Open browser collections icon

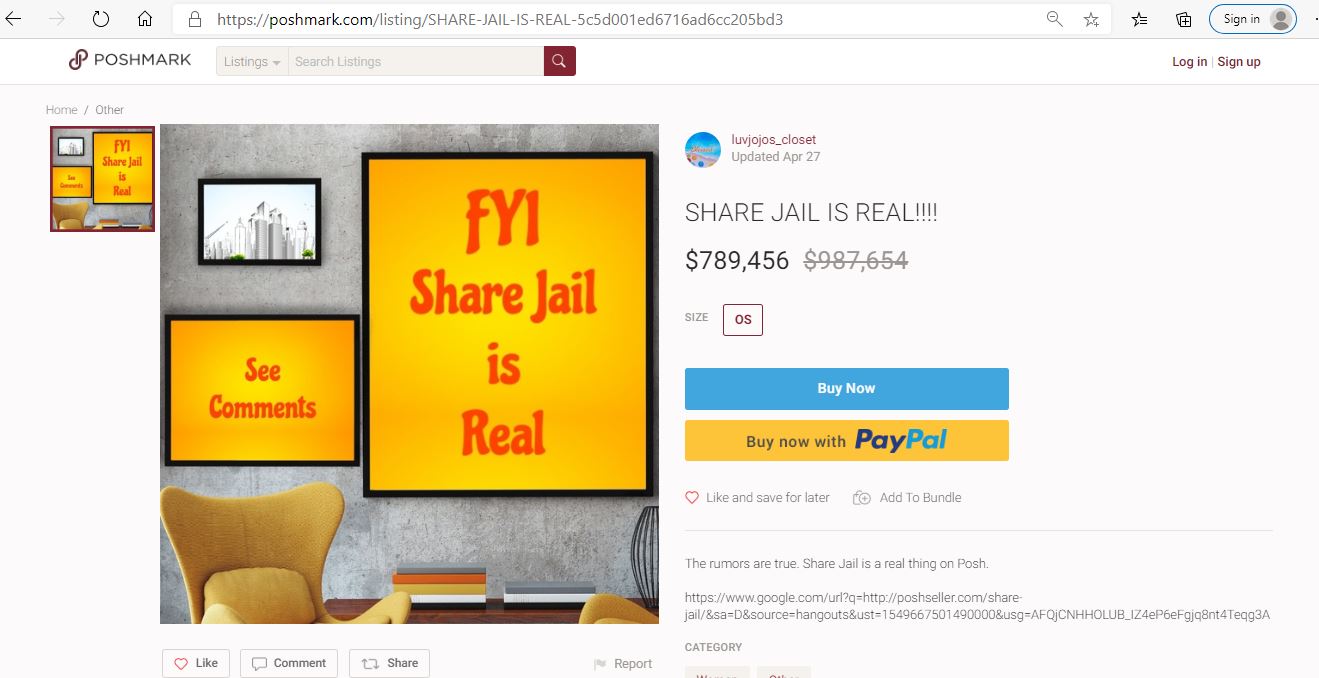(x=1183, y=19)
